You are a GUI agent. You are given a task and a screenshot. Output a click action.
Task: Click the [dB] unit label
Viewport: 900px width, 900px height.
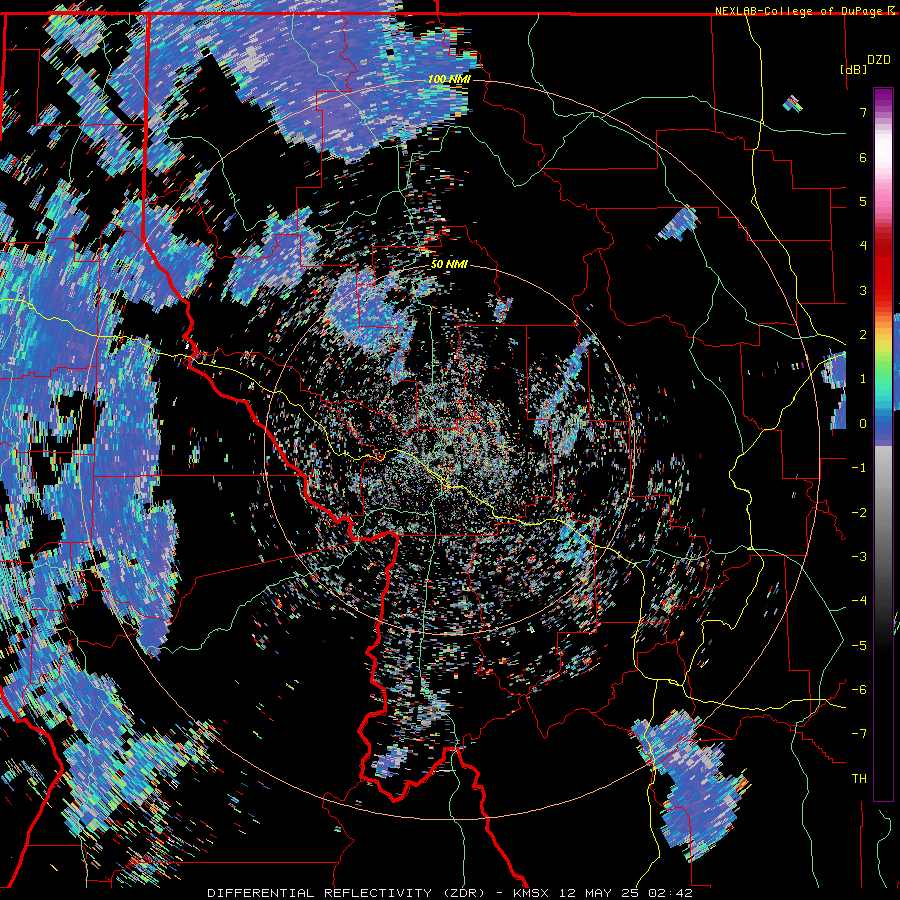coord(854,69)
